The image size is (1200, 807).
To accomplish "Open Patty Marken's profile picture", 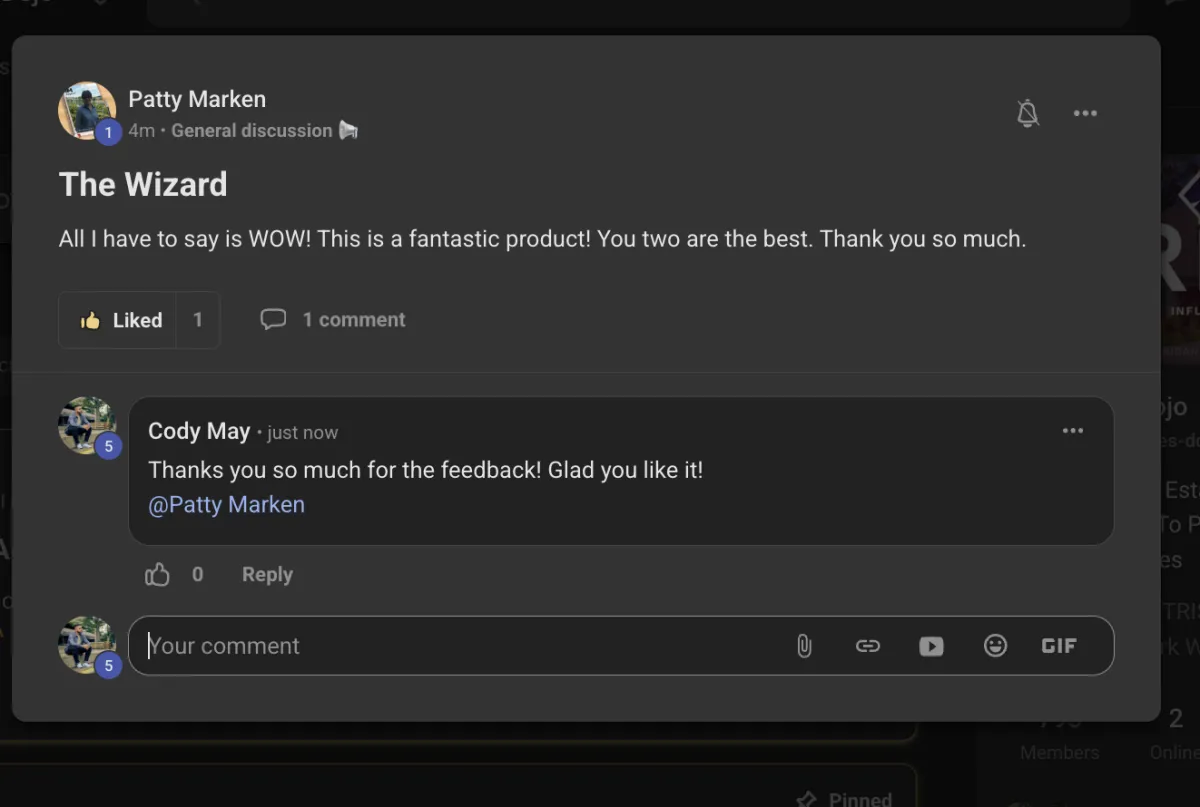I will 87,111.
